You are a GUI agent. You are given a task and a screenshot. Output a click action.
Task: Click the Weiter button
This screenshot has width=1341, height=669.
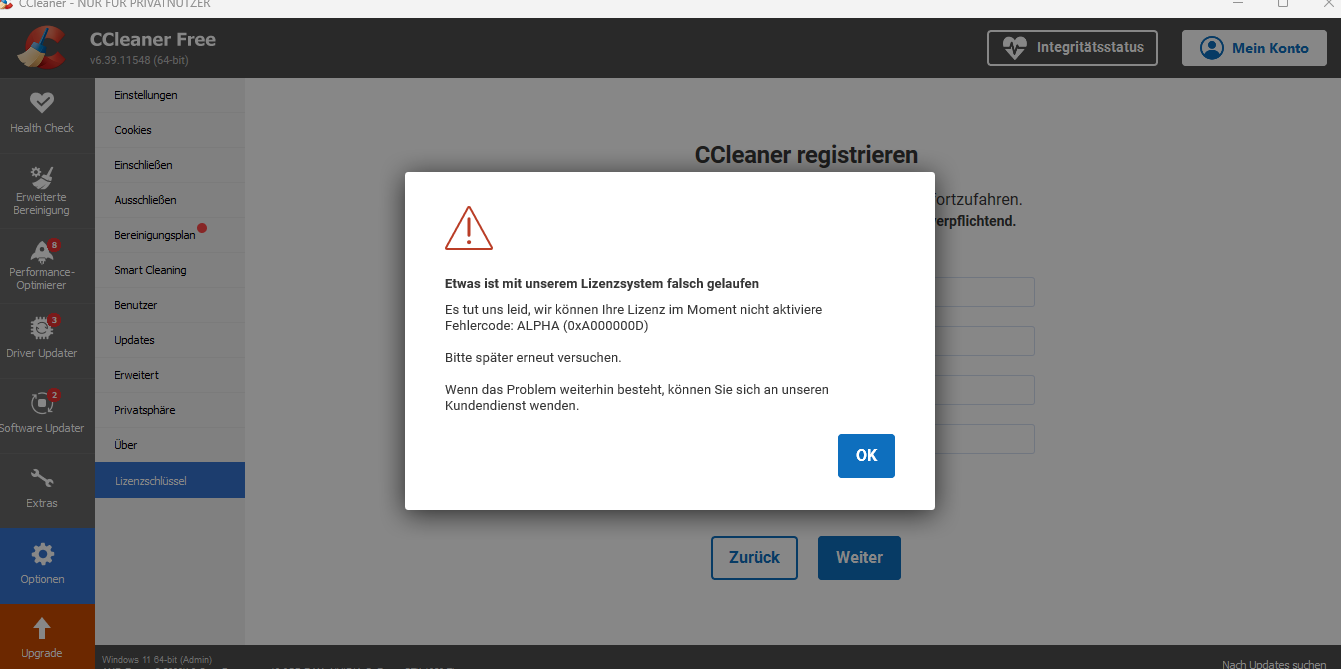click(859, 558)
